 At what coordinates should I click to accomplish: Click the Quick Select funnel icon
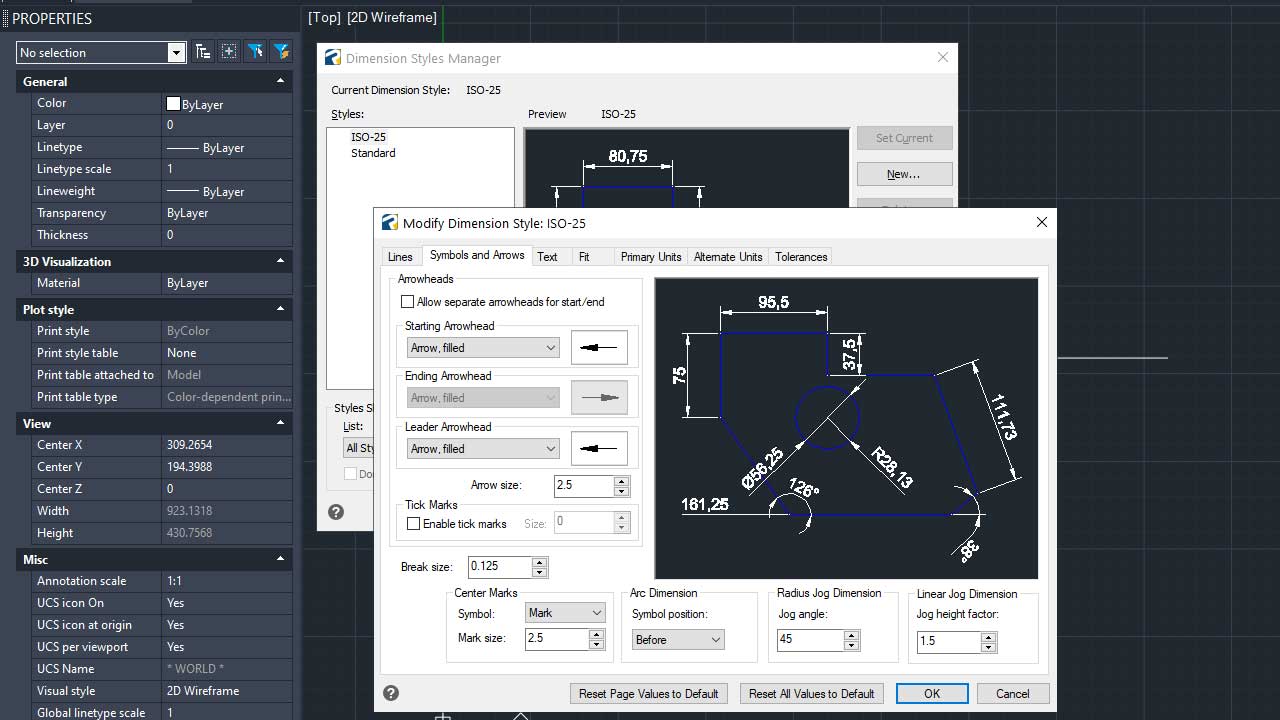255,52
